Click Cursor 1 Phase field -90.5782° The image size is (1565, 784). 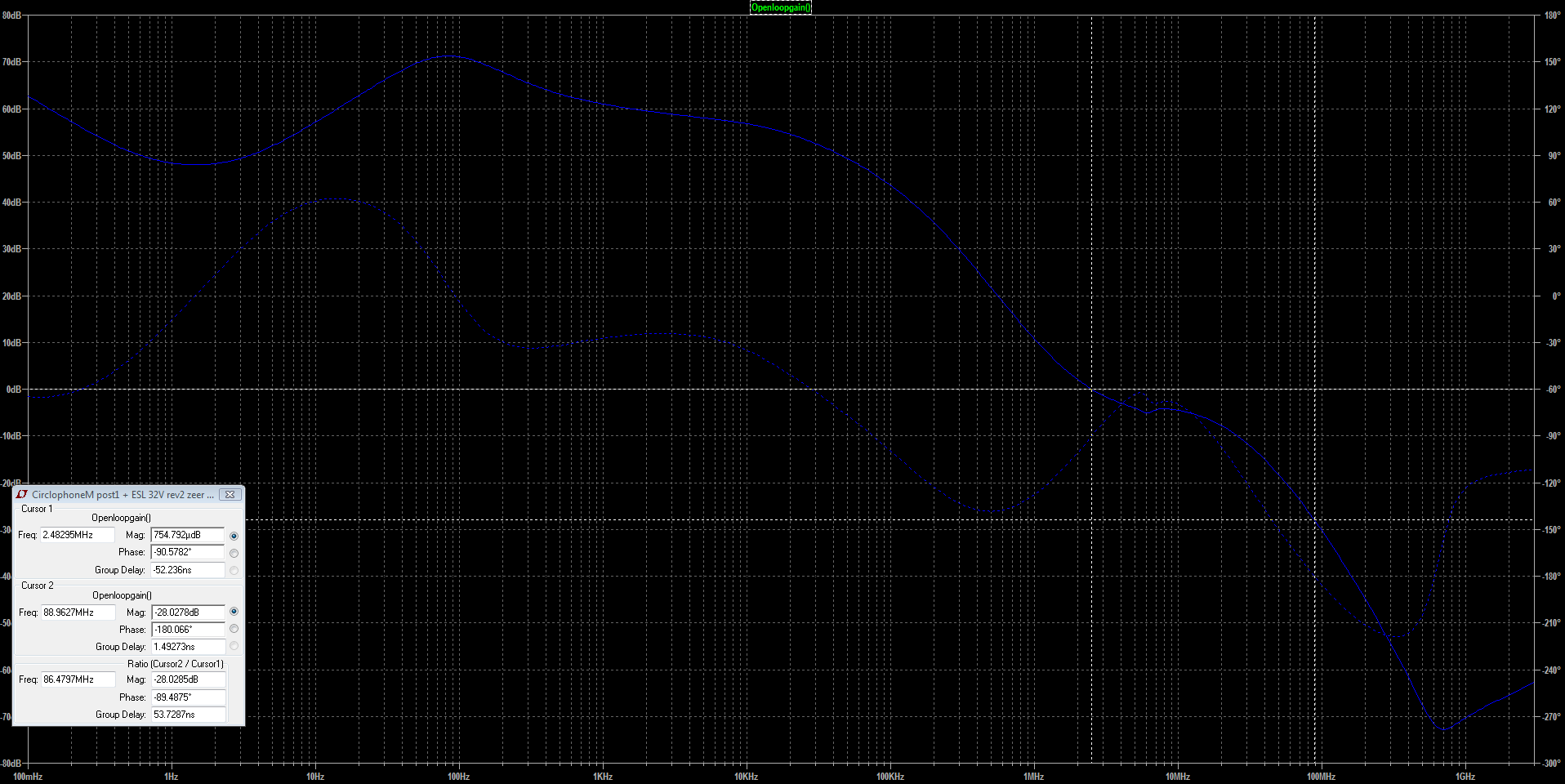(188, 552)
